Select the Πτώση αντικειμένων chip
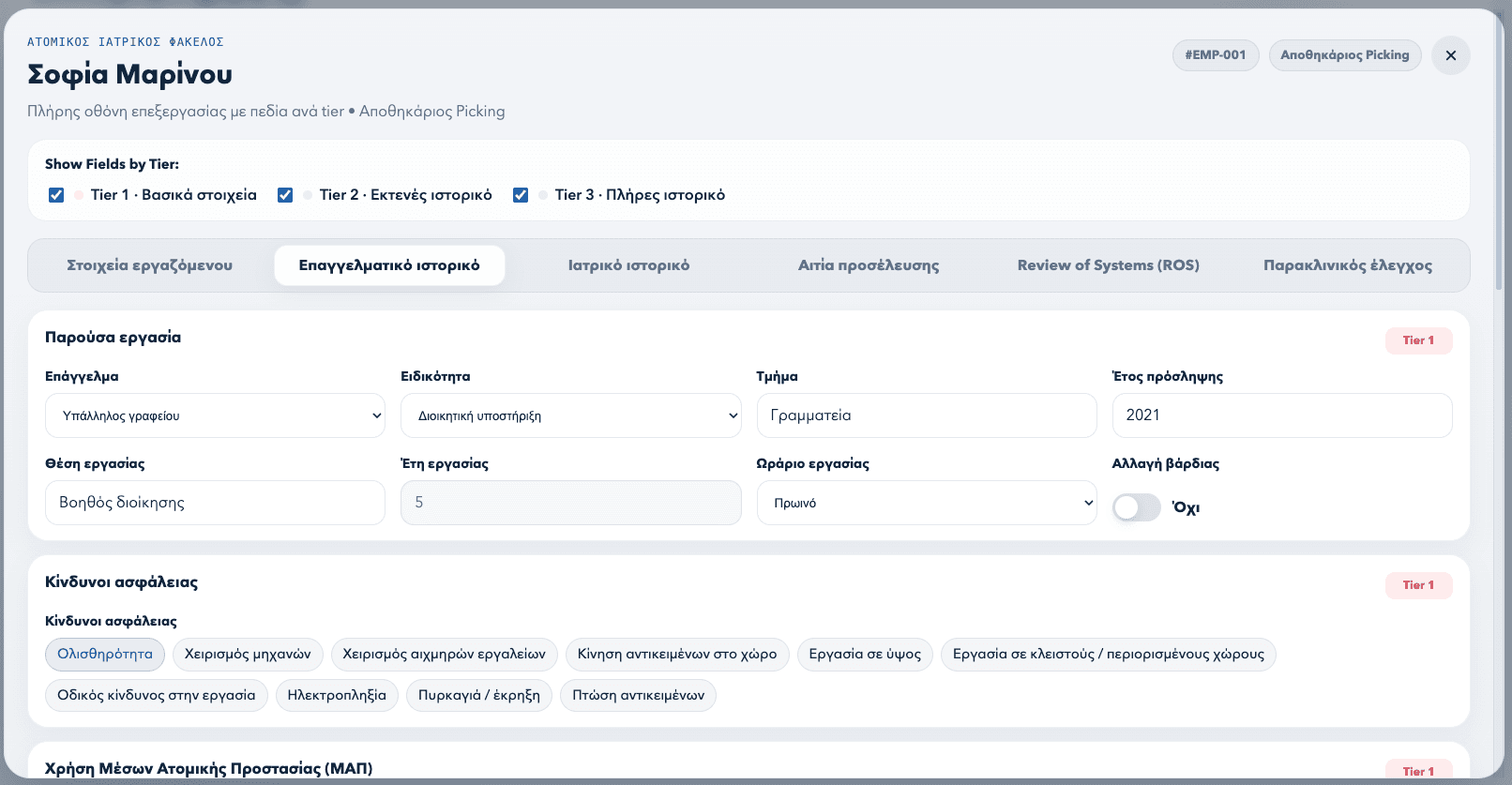This screenshot has height=785, width=1512. tap(639, 696)
